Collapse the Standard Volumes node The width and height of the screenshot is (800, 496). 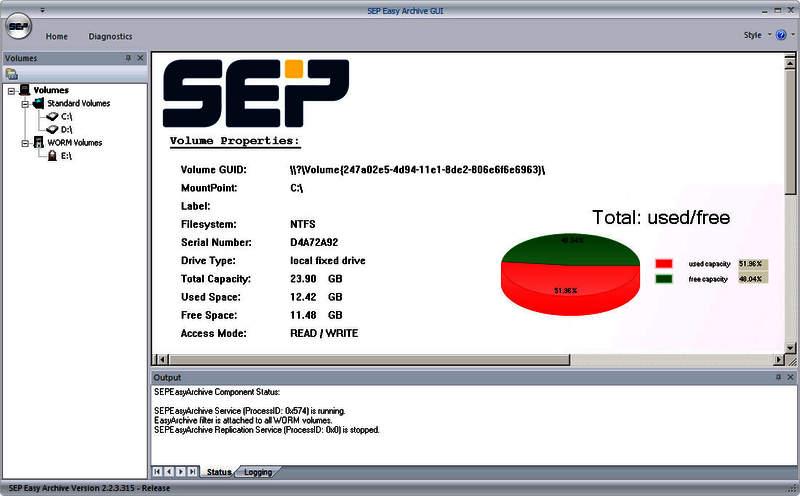click(24, 104)
